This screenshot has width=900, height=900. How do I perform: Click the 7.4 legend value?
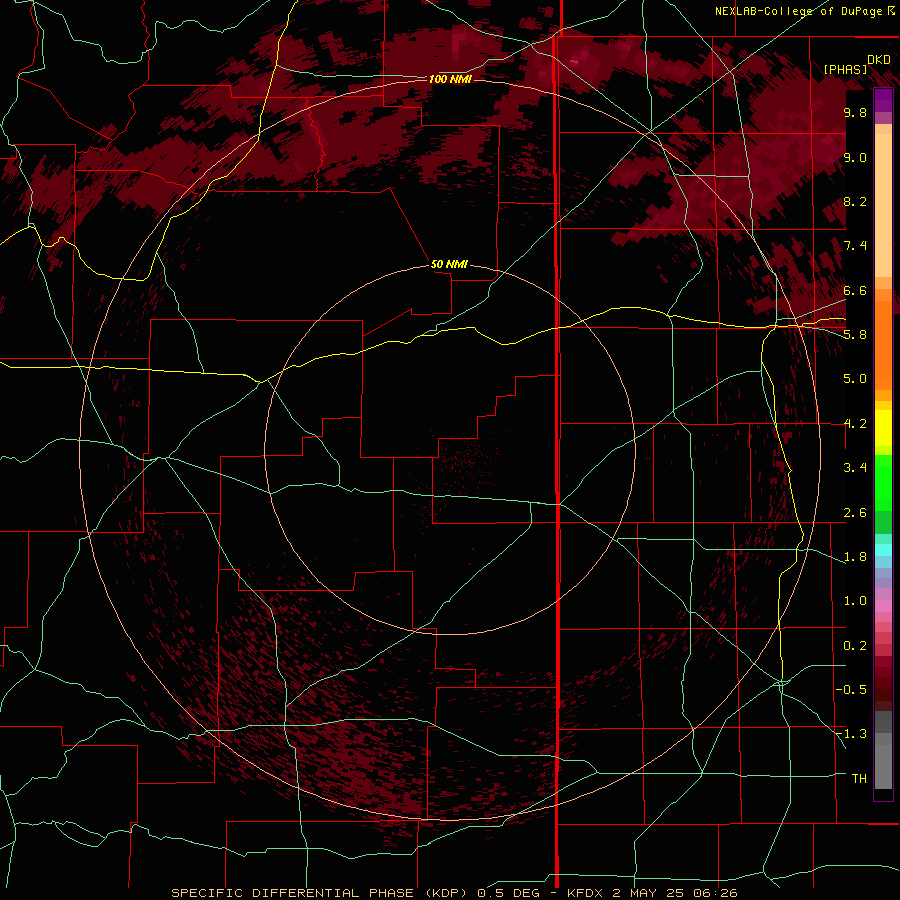(x=855, y=246)
